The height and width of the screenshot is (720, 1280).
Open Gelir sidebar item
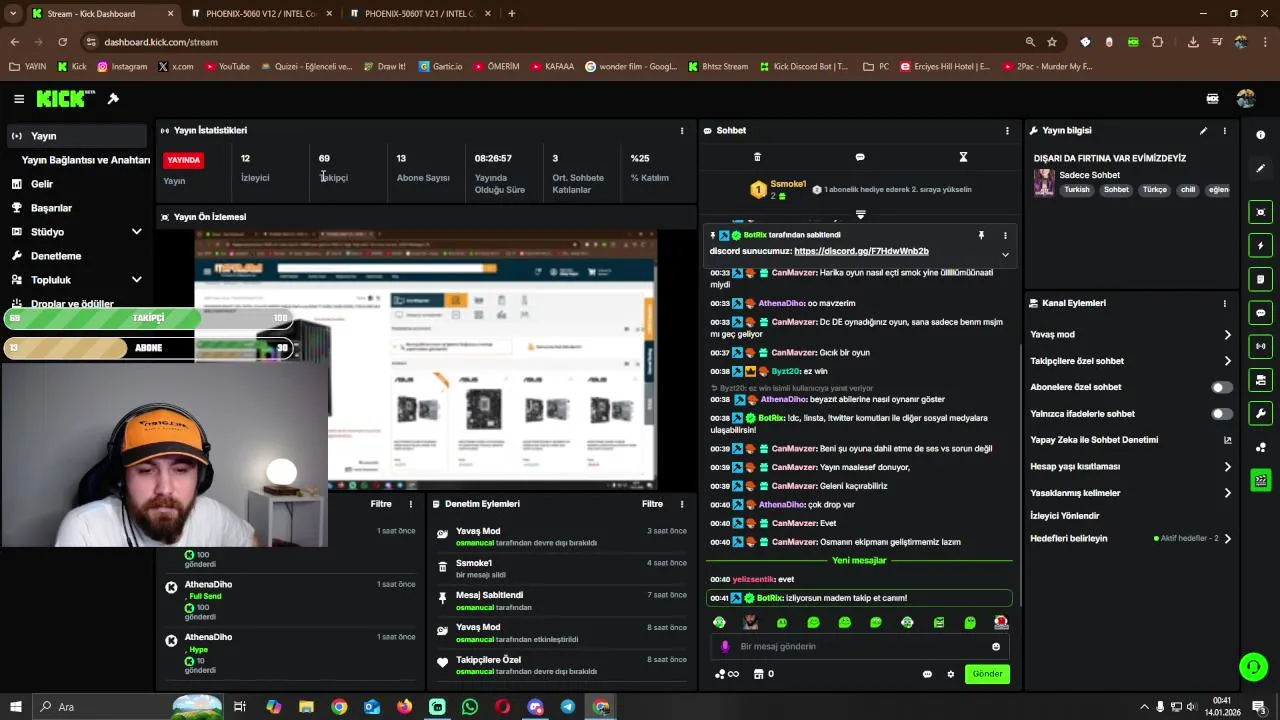pos(42,184)
